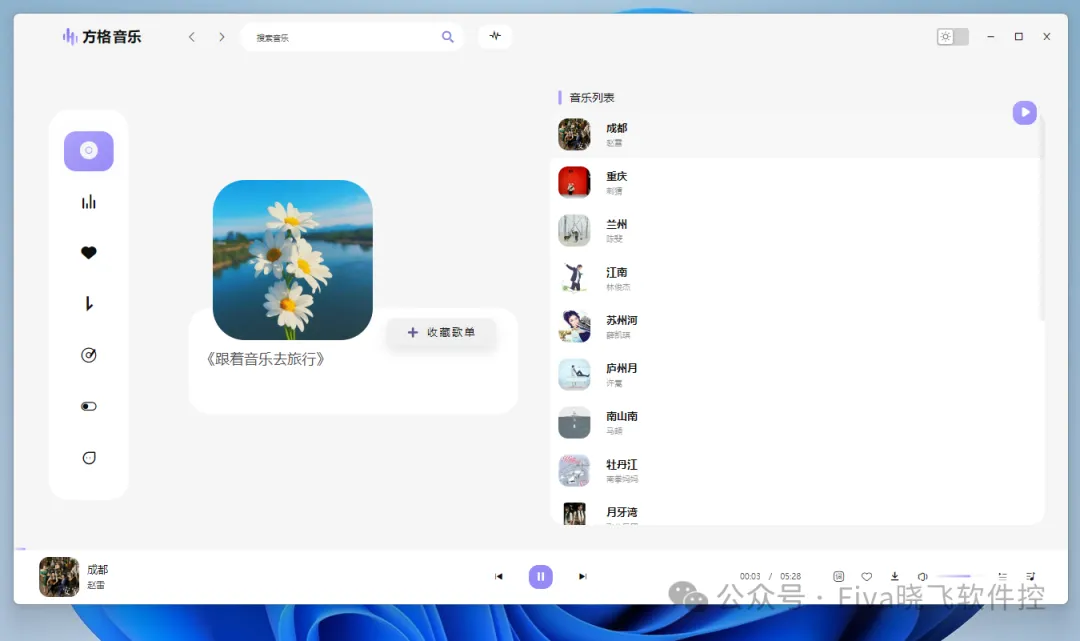Skip to the next track
Screen dimensions: 1080x641
point(583,576)
